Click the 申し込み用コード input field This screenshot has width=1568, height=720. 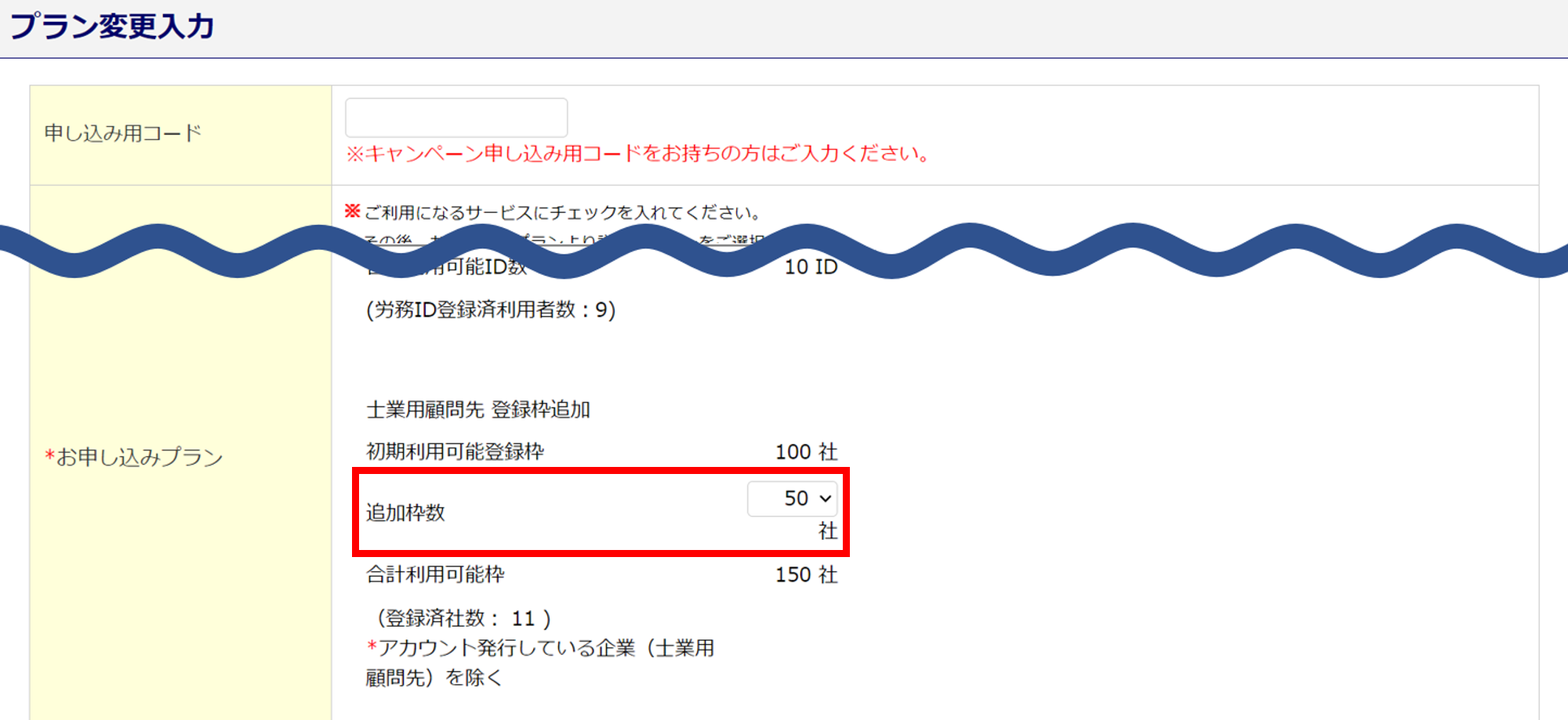[x=456, y=118]
